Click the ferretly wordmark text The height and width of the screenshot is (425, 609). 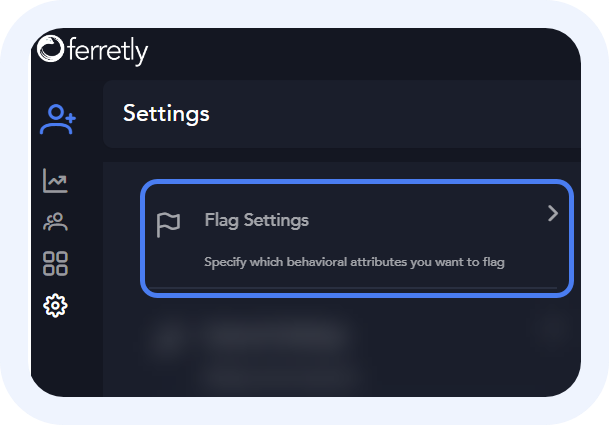point(106,50)
